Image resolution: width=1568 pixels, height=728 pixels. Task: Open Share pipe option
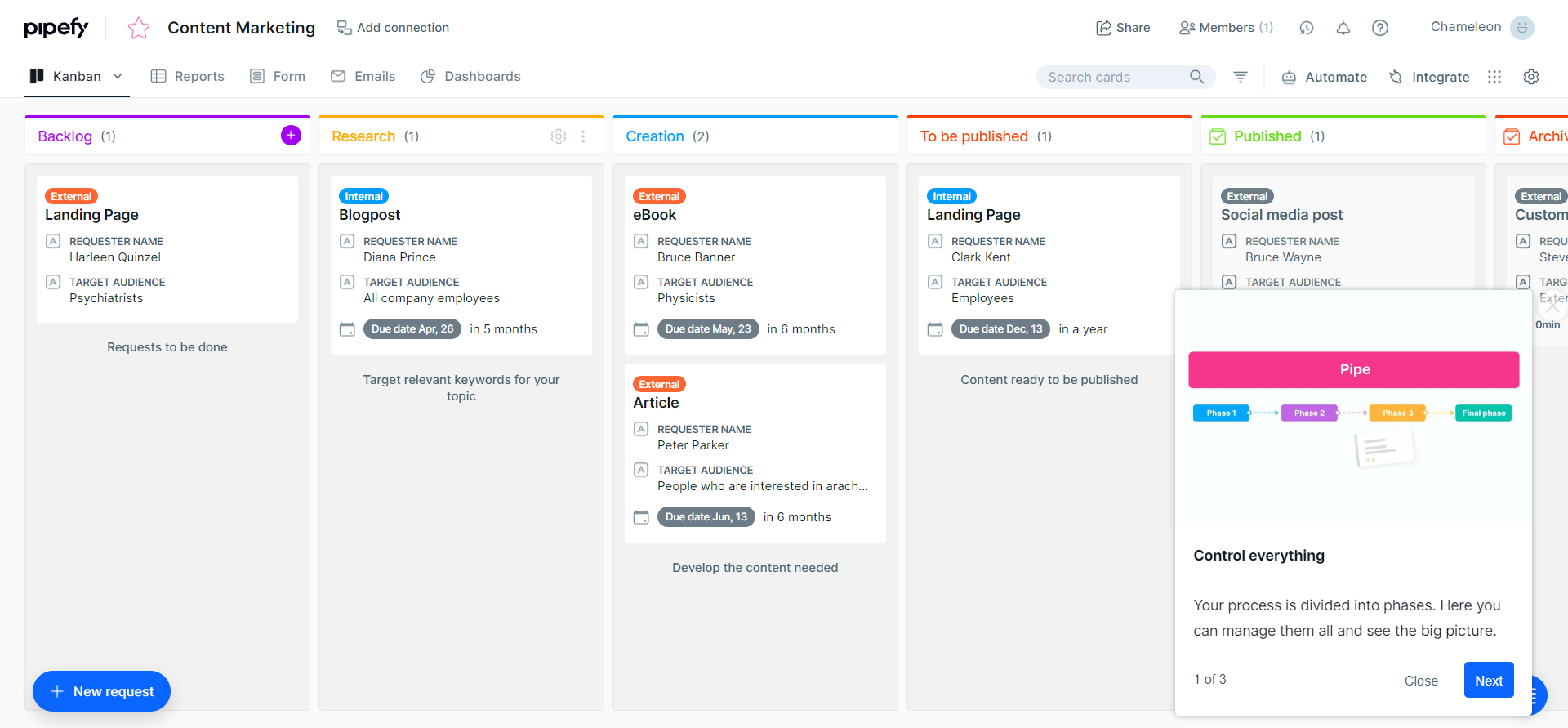(1122, 28)
